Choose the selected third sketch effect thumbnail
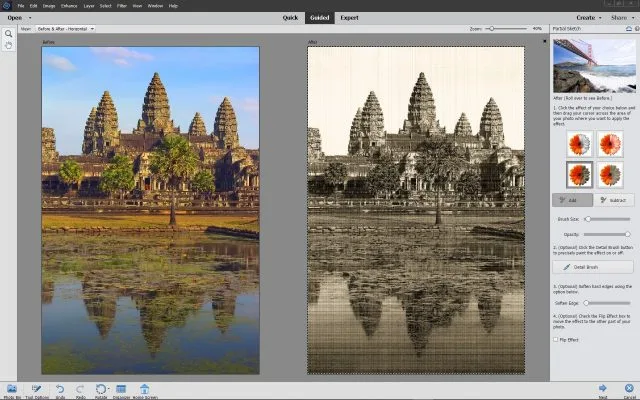Screen dimensions: 640x400 (580, 175)
